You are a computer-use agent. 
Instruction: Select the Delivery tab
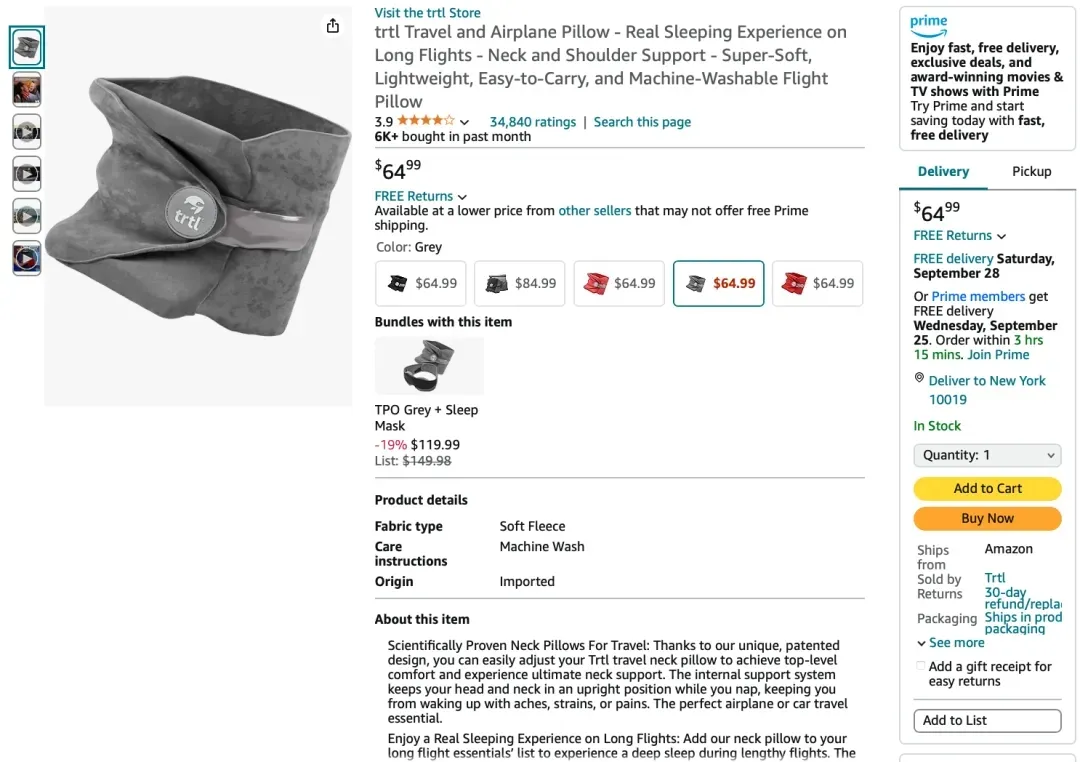pyautogui.click(x=943, y=171)
